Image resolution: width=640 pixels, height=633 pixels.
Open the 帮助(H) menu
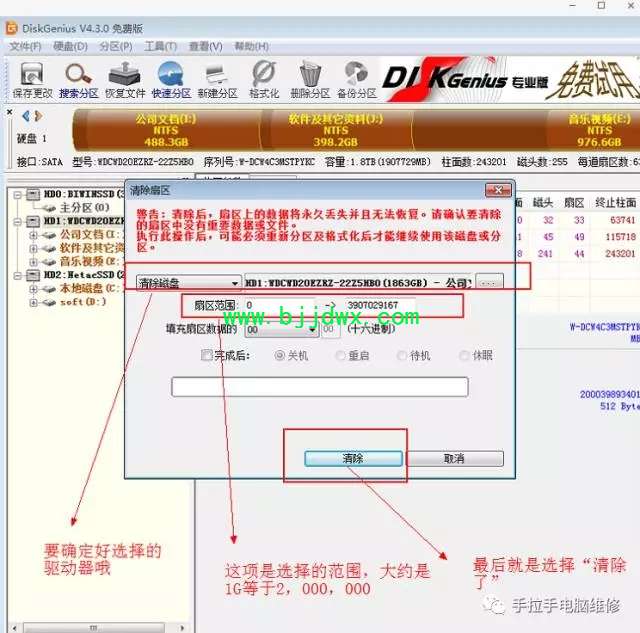(251, 47)
